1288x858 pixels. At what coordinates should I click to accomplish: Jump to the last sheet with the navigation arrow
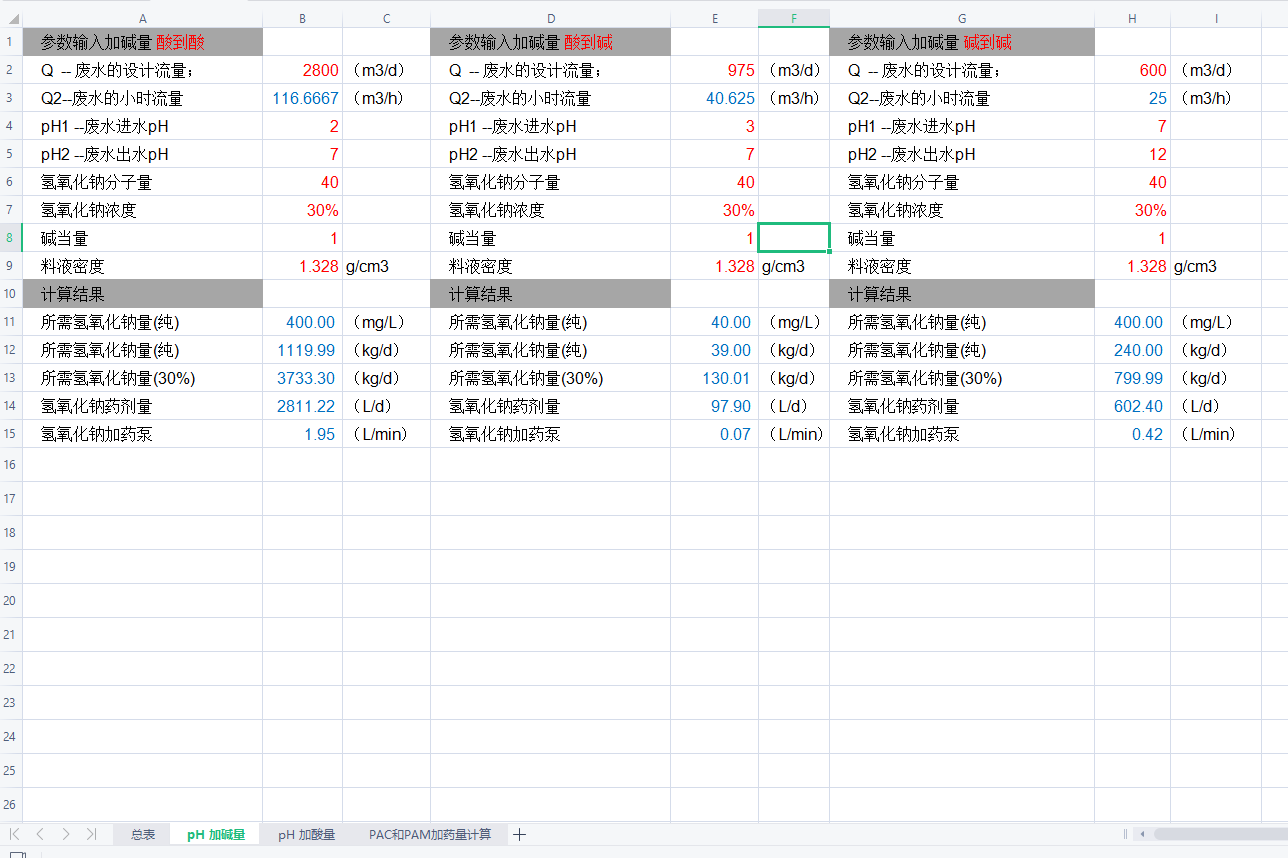click(x=91, y=834)
